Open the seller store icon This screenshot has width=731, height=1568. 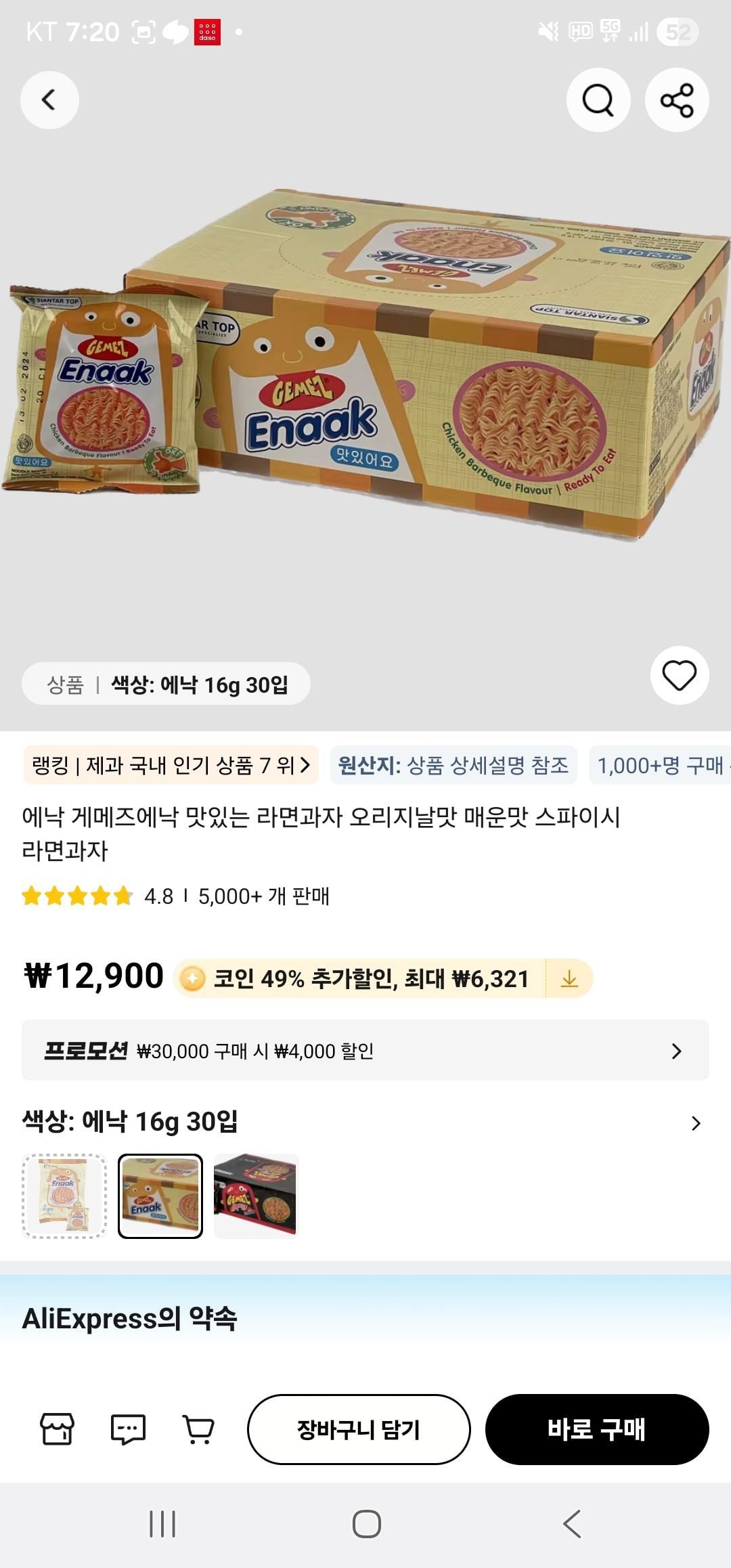click(57, 1429)
